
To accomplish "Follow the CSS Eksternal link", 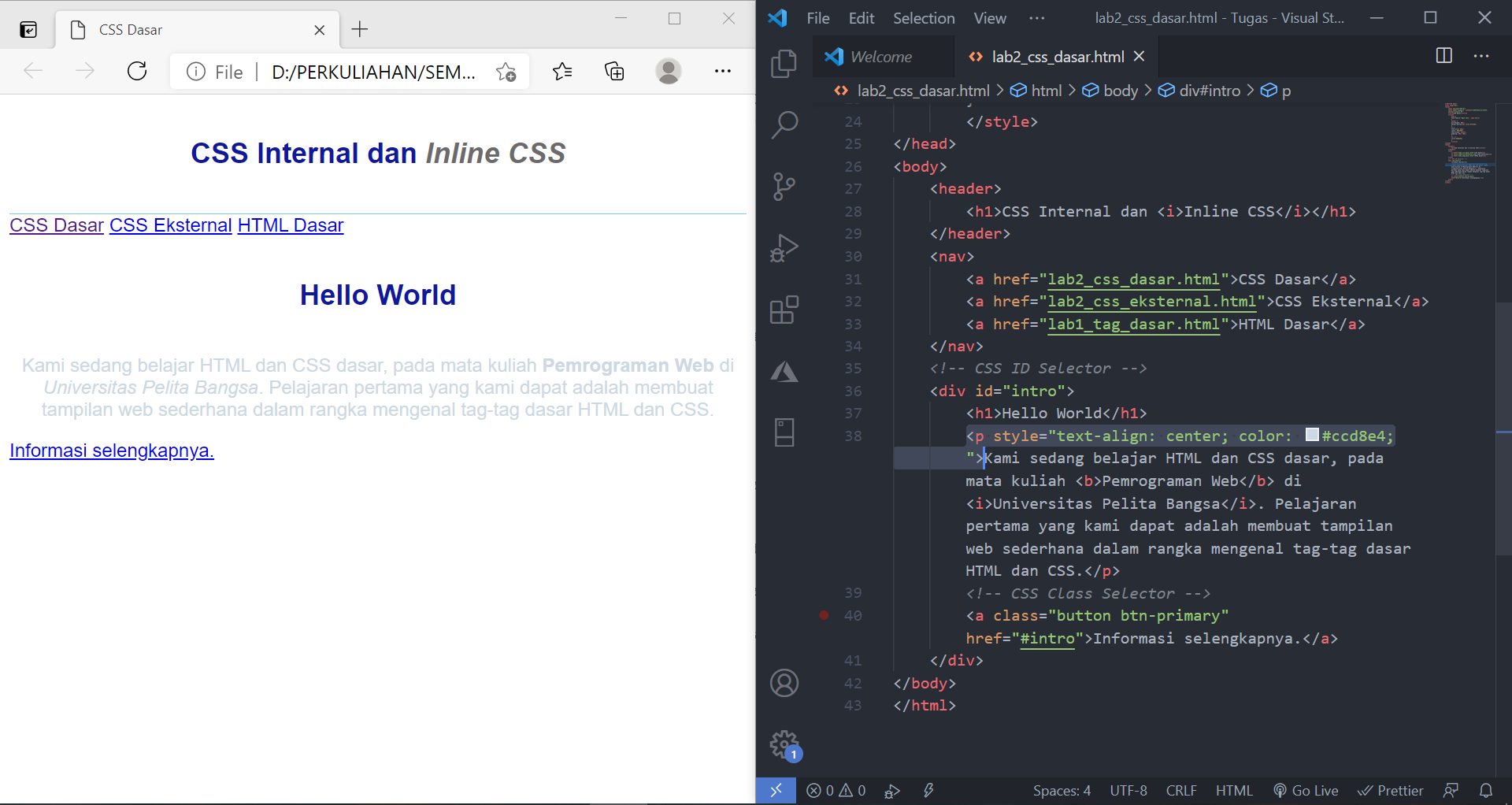I will (x=170, y=225).
